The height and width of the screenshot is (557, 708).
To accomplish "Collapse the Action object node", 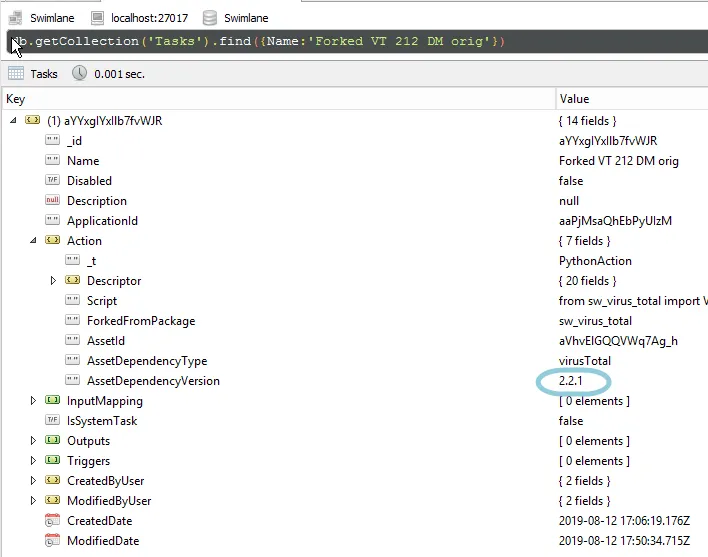I will click(x=33, y=240).
